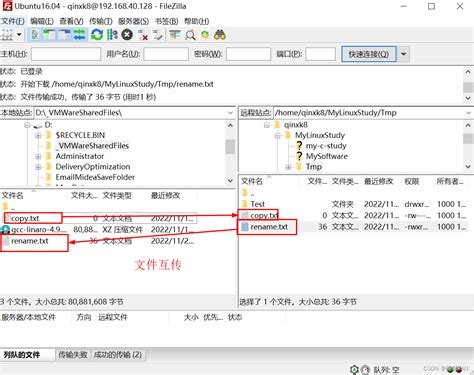474x375 pixels.
Task: Switch to the 传输失败 tab
Action: (x=73, y=355)
